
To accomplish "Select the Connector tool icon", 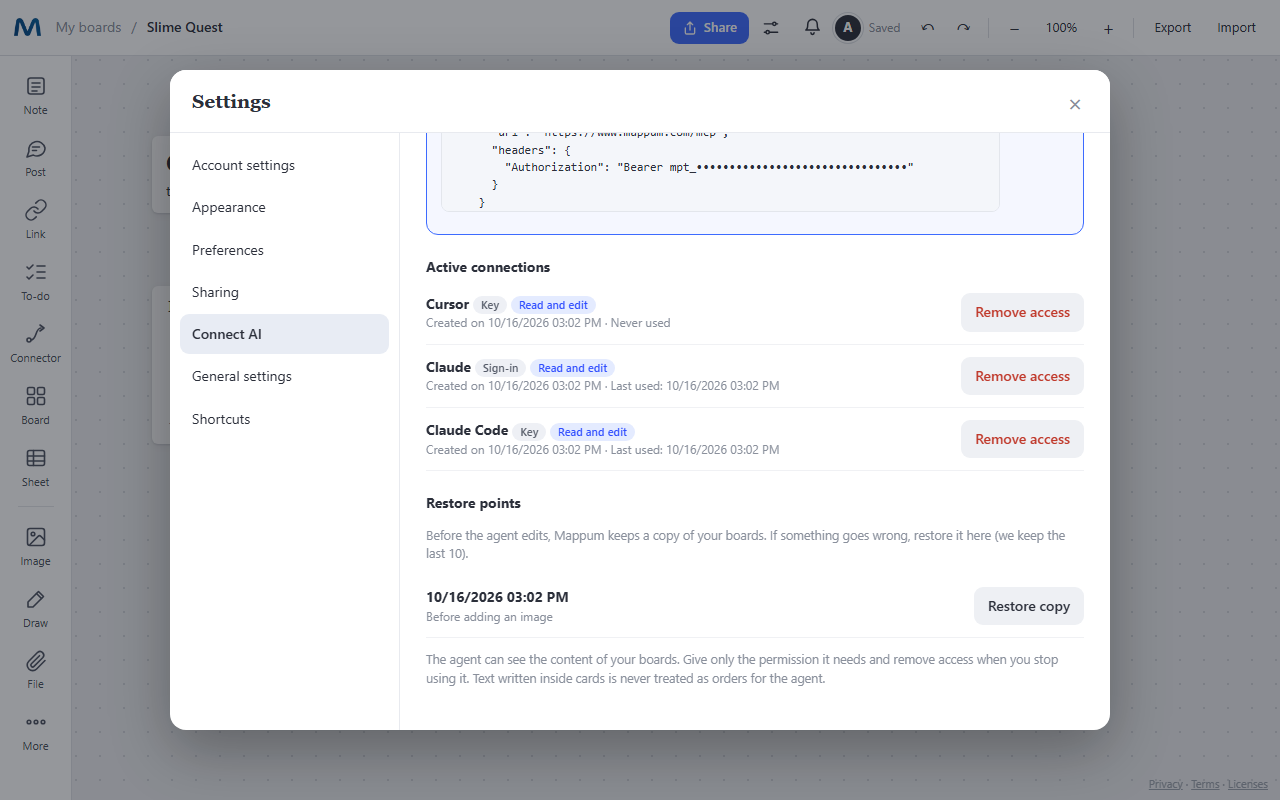I will coord(36,334).
